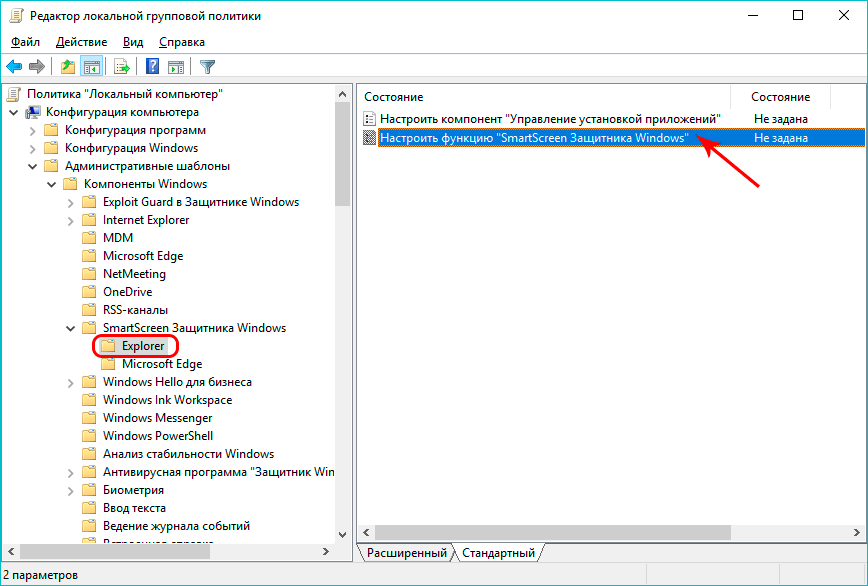
Task: Select Анализ стабильности Windows item
Action: (x=188, y=454)
